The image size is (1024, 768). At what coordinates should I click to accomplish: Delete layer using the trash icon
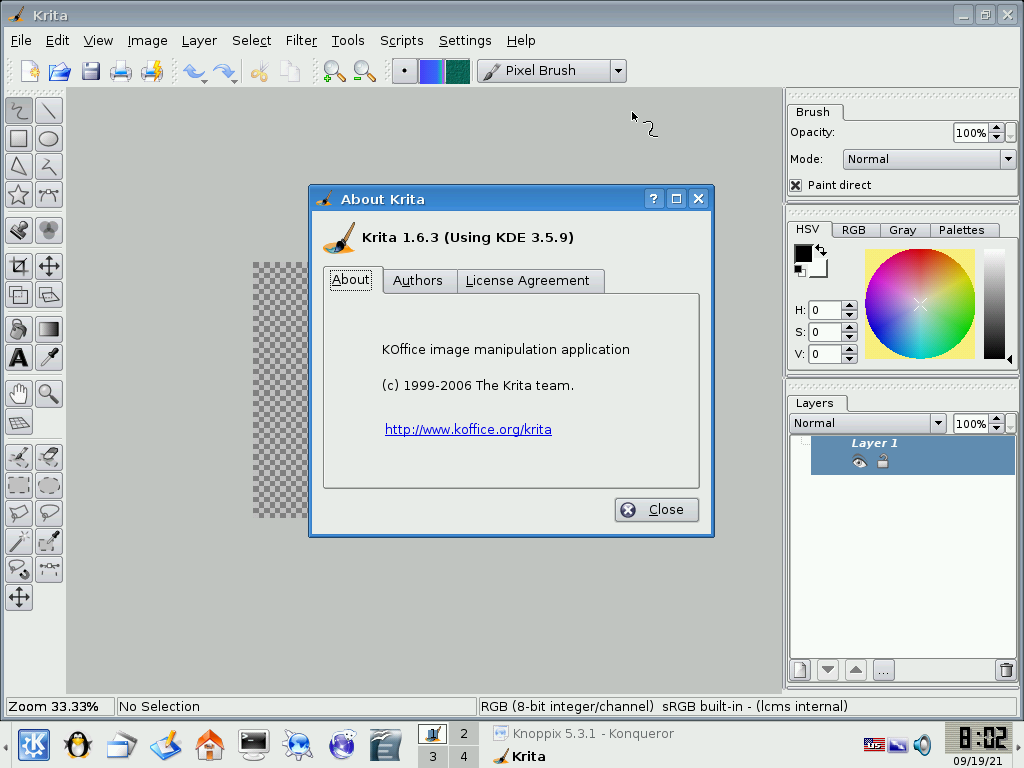tap(1006, 670)
